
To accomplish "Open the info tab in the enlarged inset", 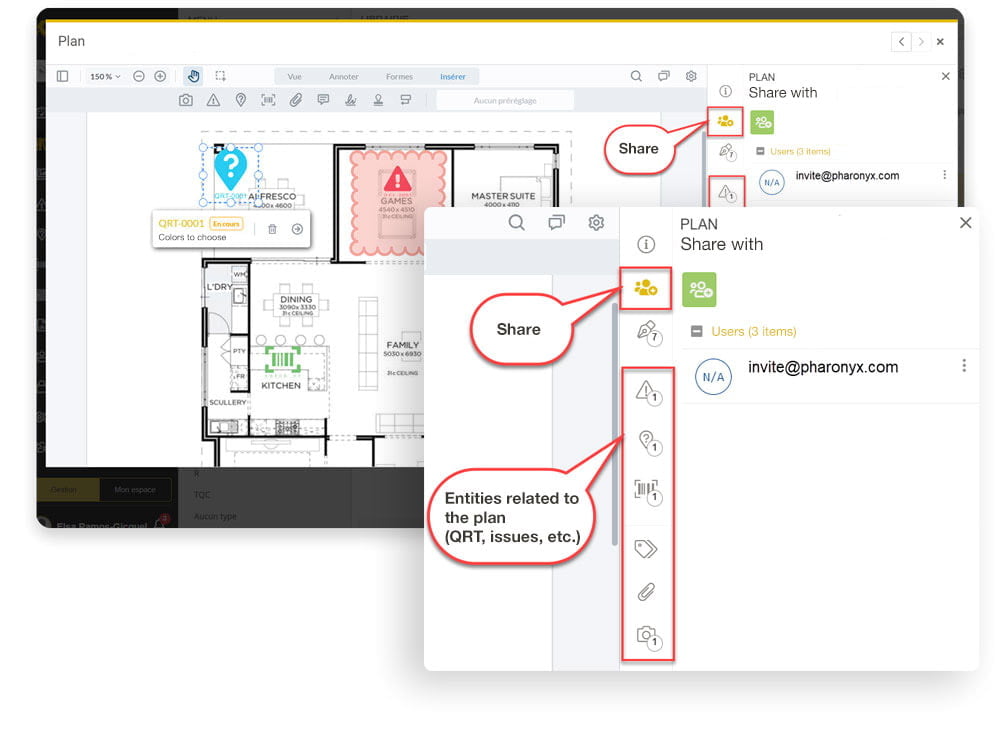I will click(x=646, y=244).
